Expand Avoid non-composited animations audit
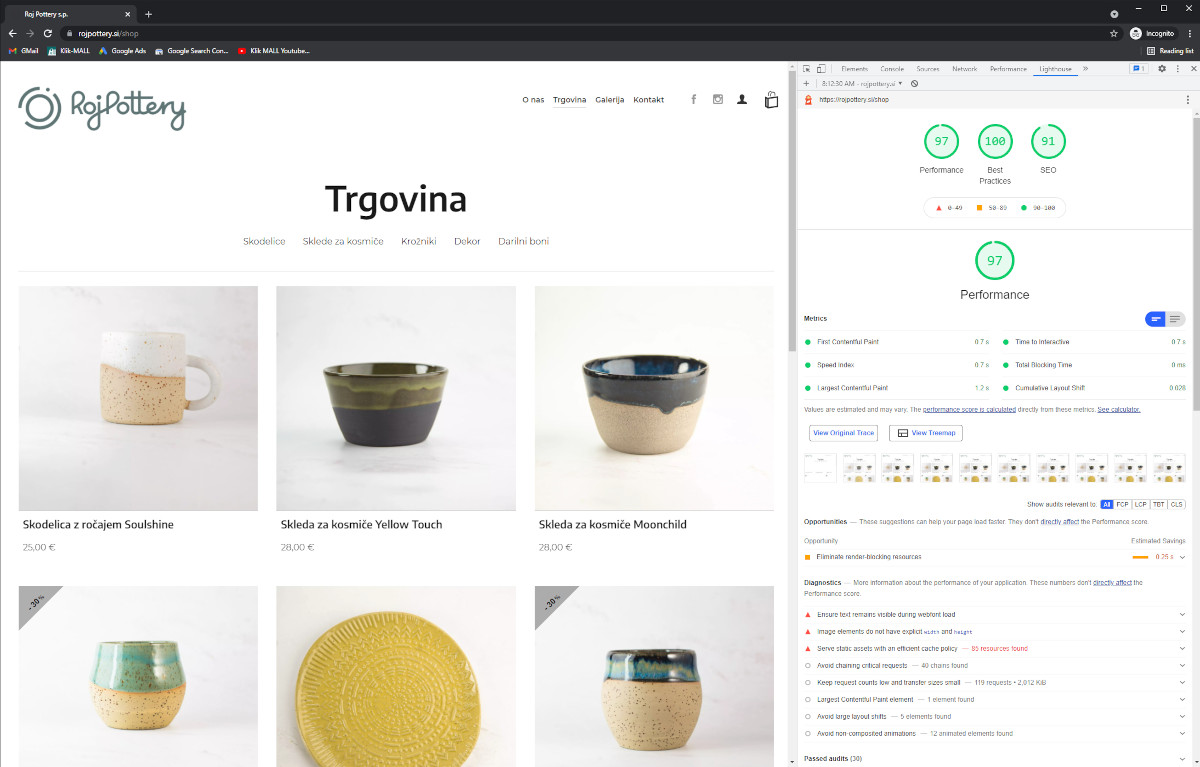The width and height of the screenshot is (1200, 767). coord(995,734)
